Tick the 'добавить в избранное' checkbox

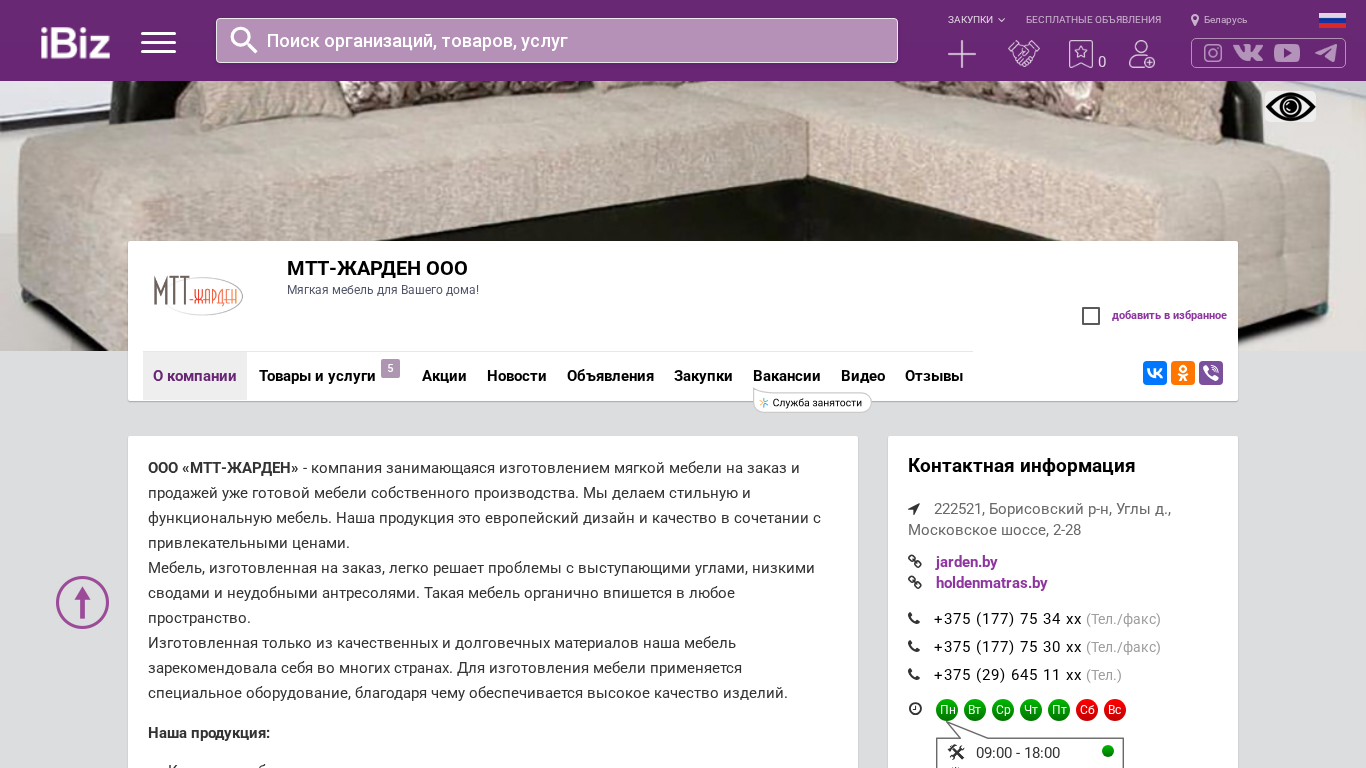(1091, 316)
